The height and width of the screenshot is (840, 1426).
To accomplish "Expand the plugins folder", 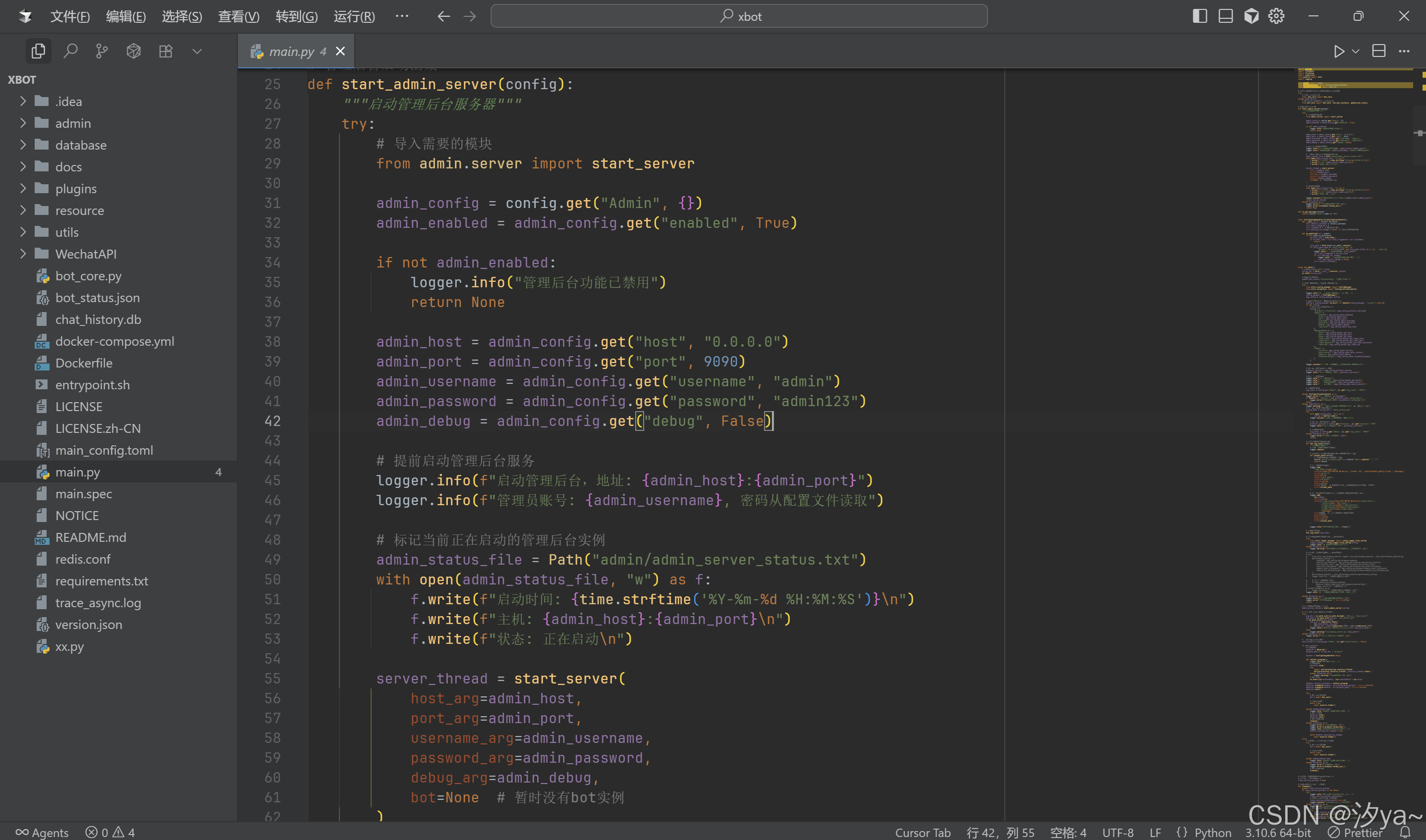I will 118,189.
